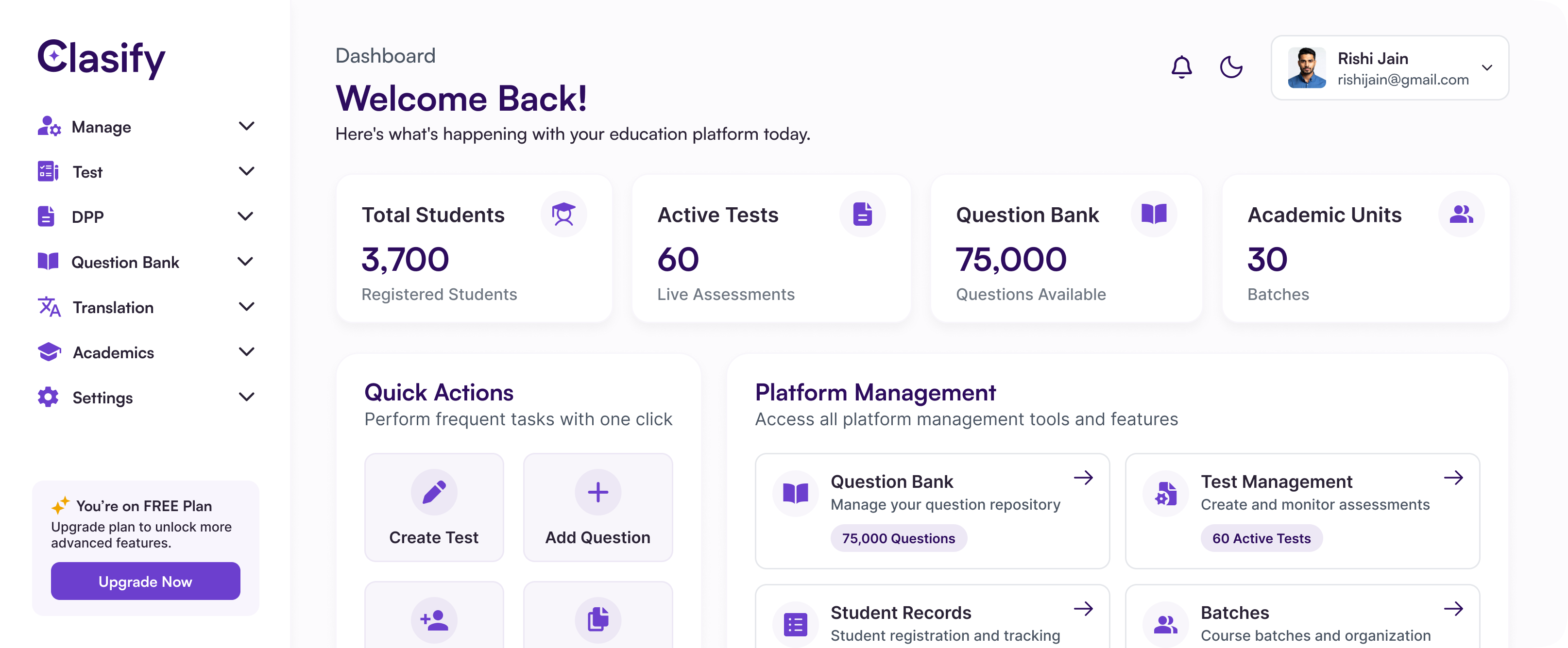Click the Settings gear icon

click(48, 398)
